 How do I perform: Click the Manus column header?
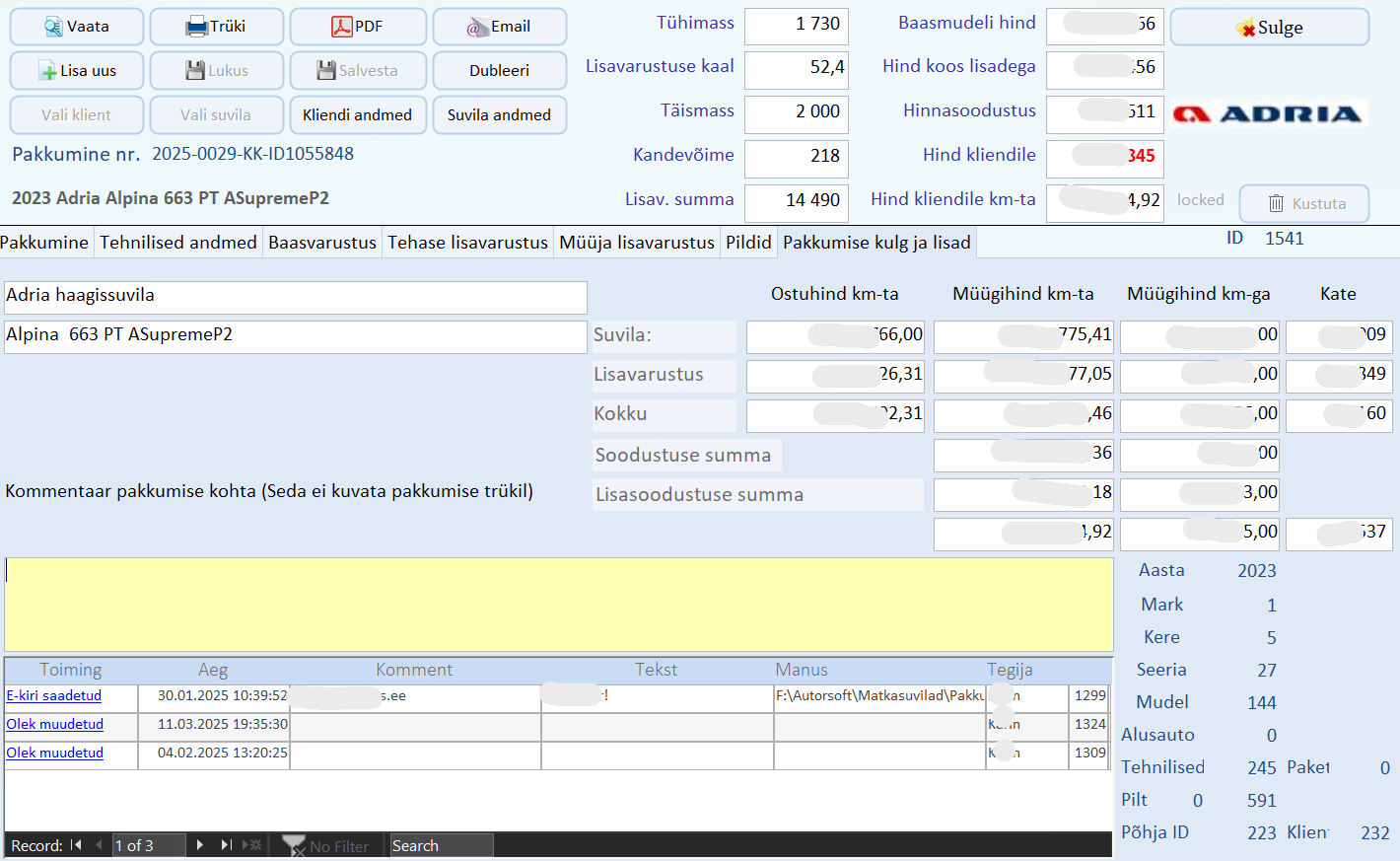point(802,671)
